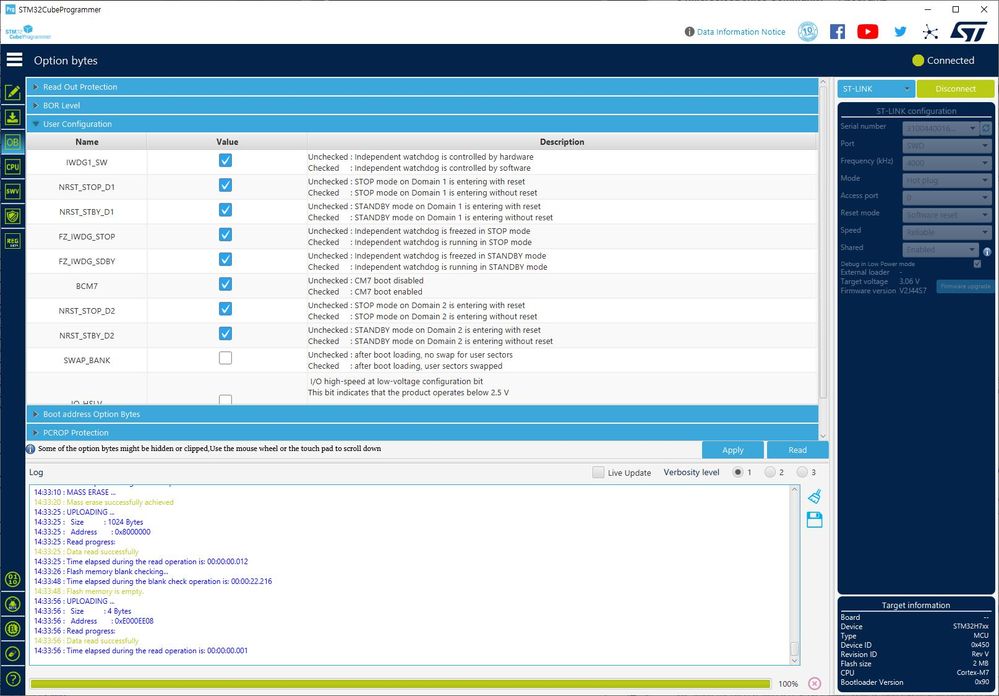The image size is (999, 696).
Task: Open the help question mark icon
Action: click(13, 679)
